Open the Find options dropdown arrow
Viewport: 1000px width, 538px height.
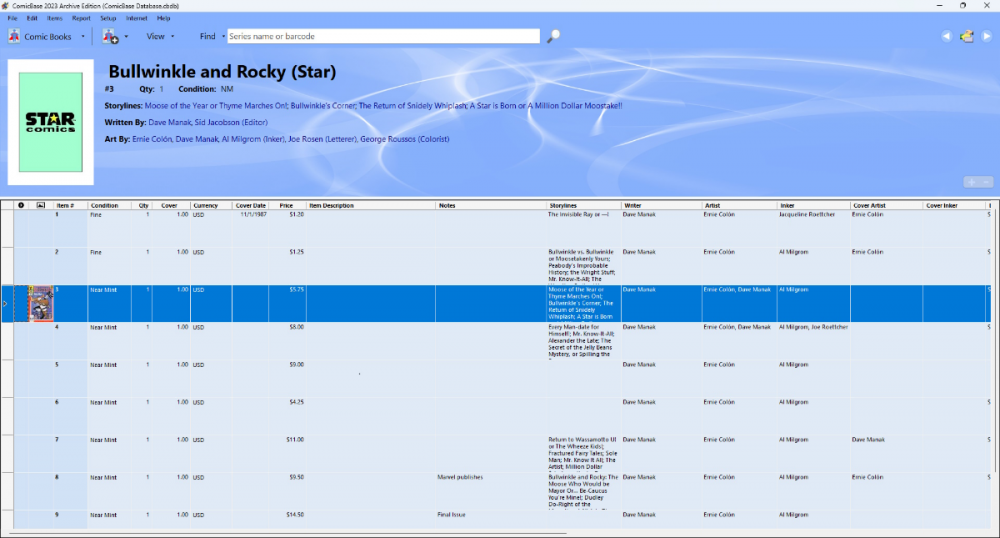[x=223, y=36]
